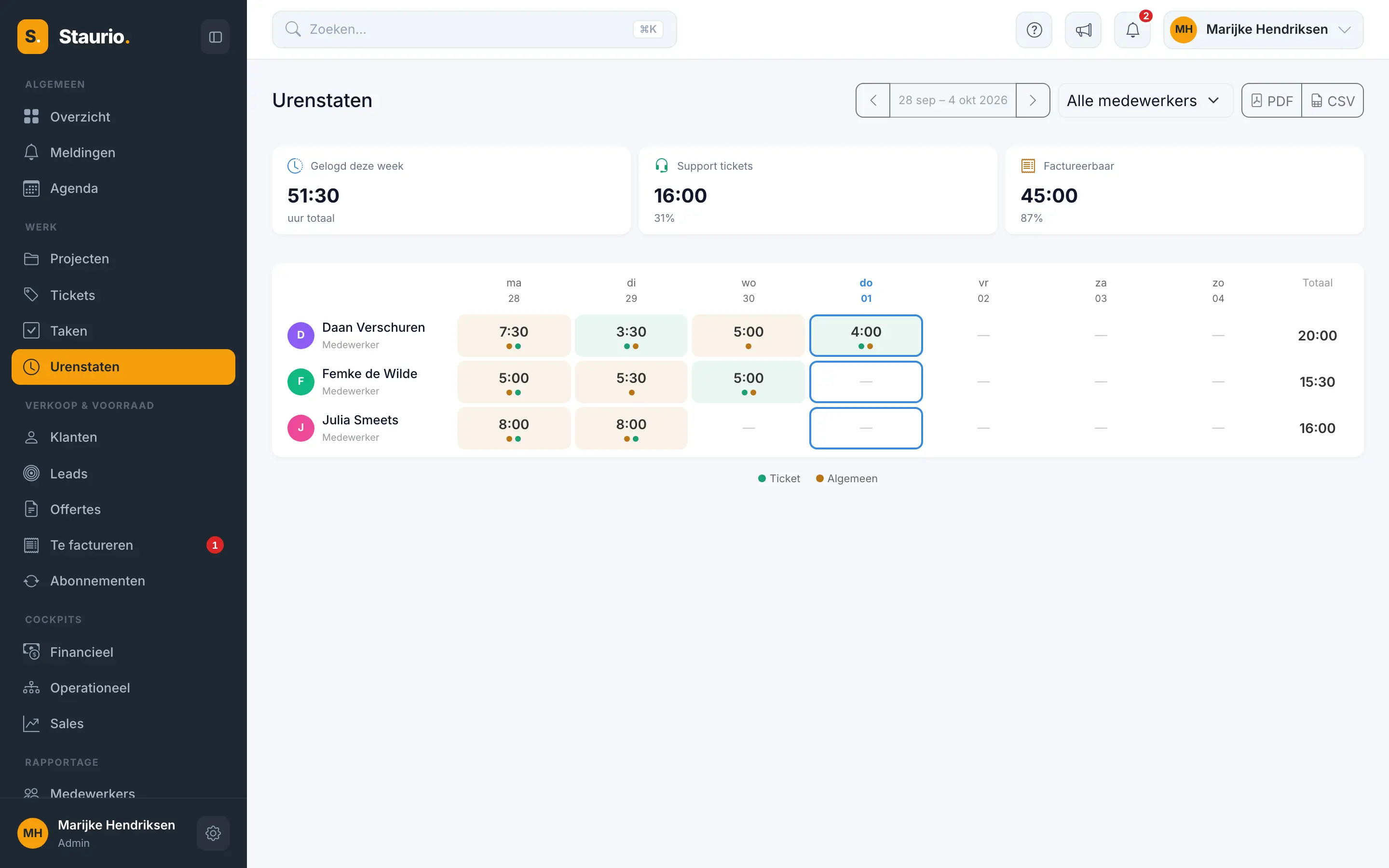Navigate to Tickets page
Screen dimensions: 1389x868
coord(123,295)
